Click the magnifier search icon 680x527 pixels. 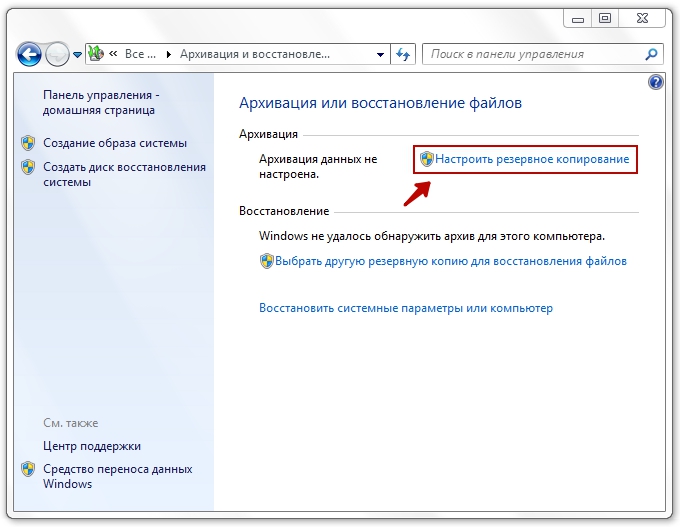tap(651, 54)
